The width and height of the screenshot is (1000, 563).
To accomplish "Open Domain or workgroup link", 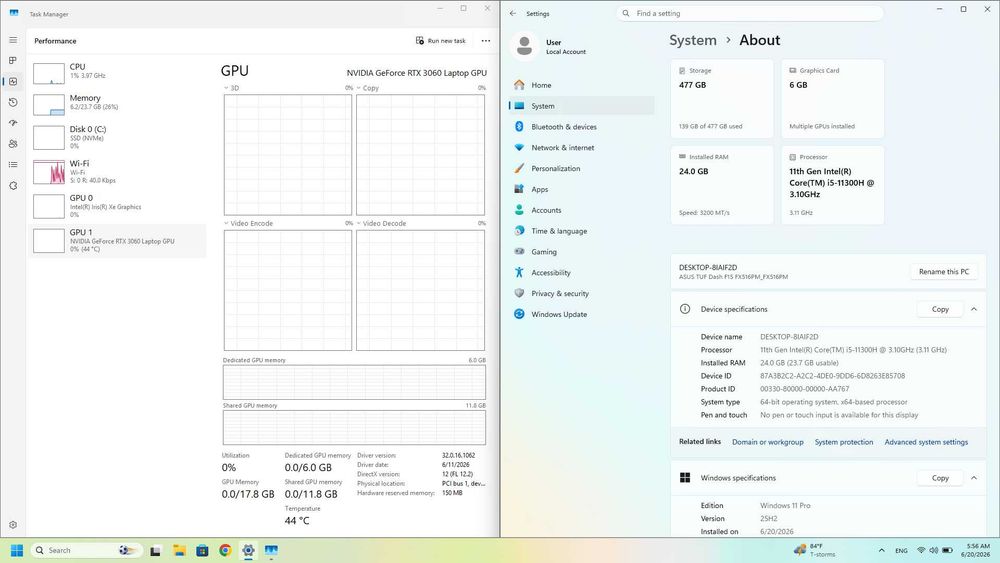I will (767, 442).
